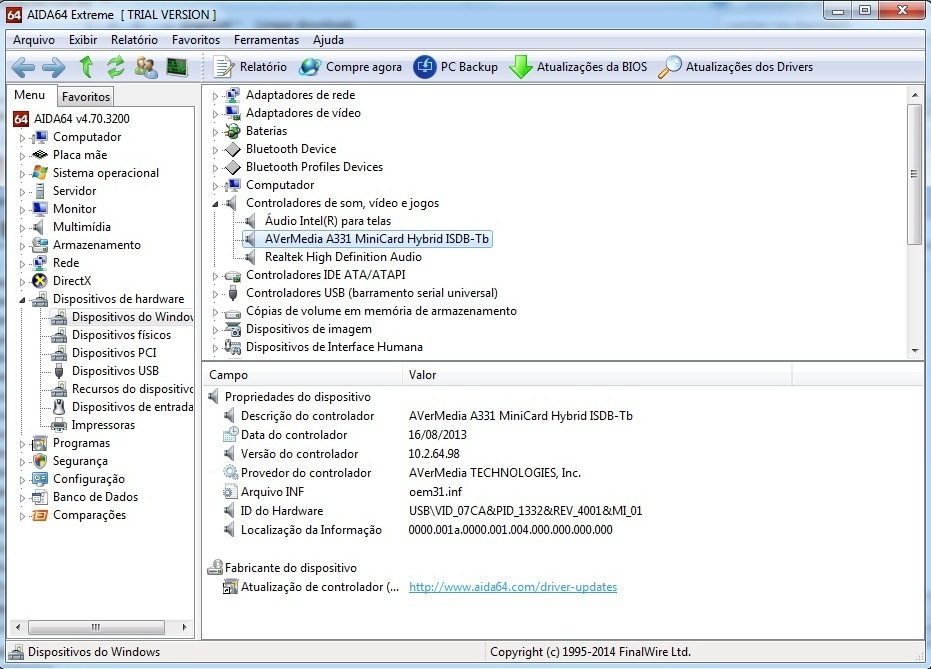Expand the Adaptadores de rede node
This screenshot has width=931, height=669.
click(215, 96)
